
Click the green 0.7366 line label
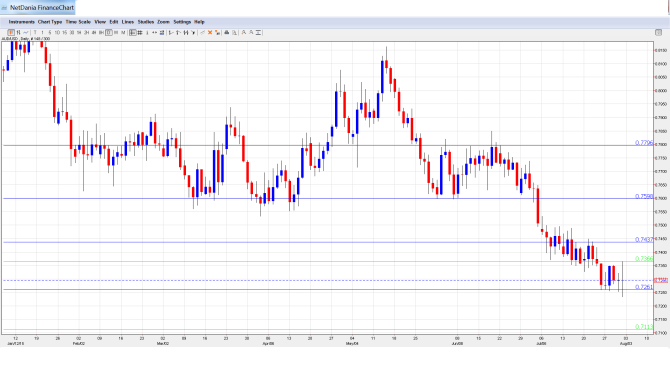(x=644, y=259)
